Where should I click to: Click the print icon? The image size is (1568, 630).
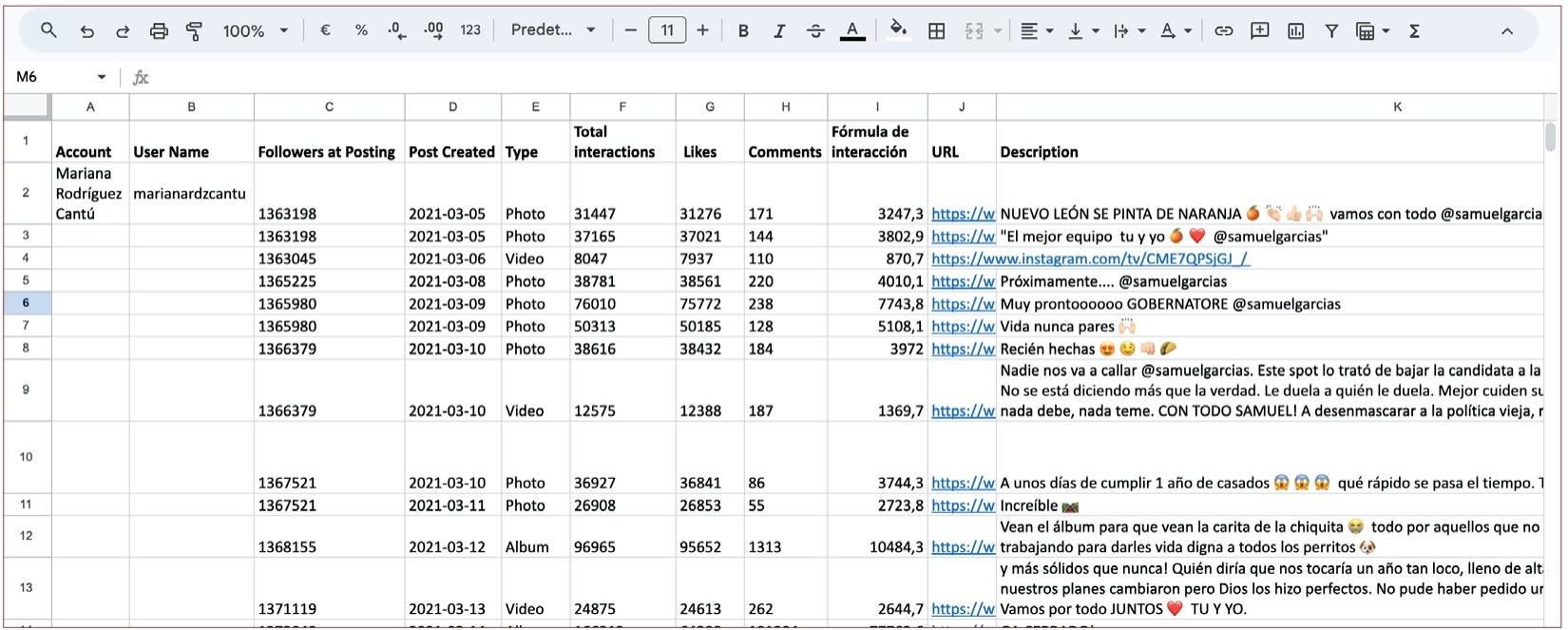coord(159,30)
